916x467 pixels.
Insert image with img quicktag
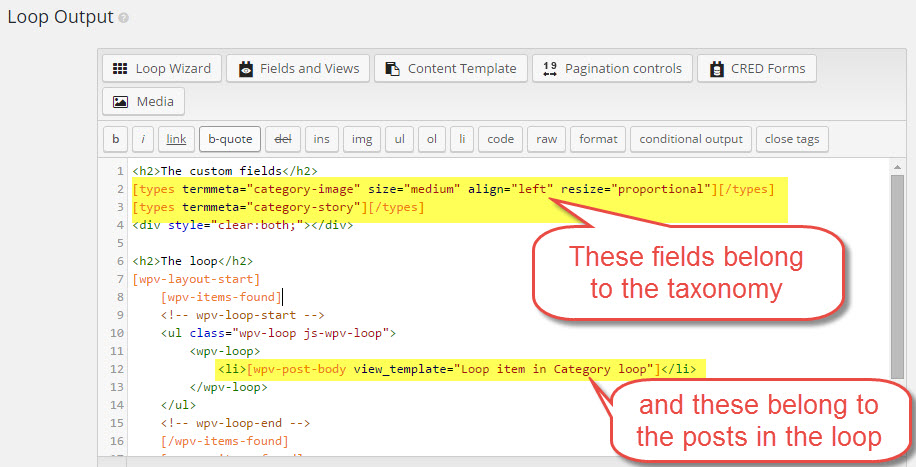(x=362, y=139)
